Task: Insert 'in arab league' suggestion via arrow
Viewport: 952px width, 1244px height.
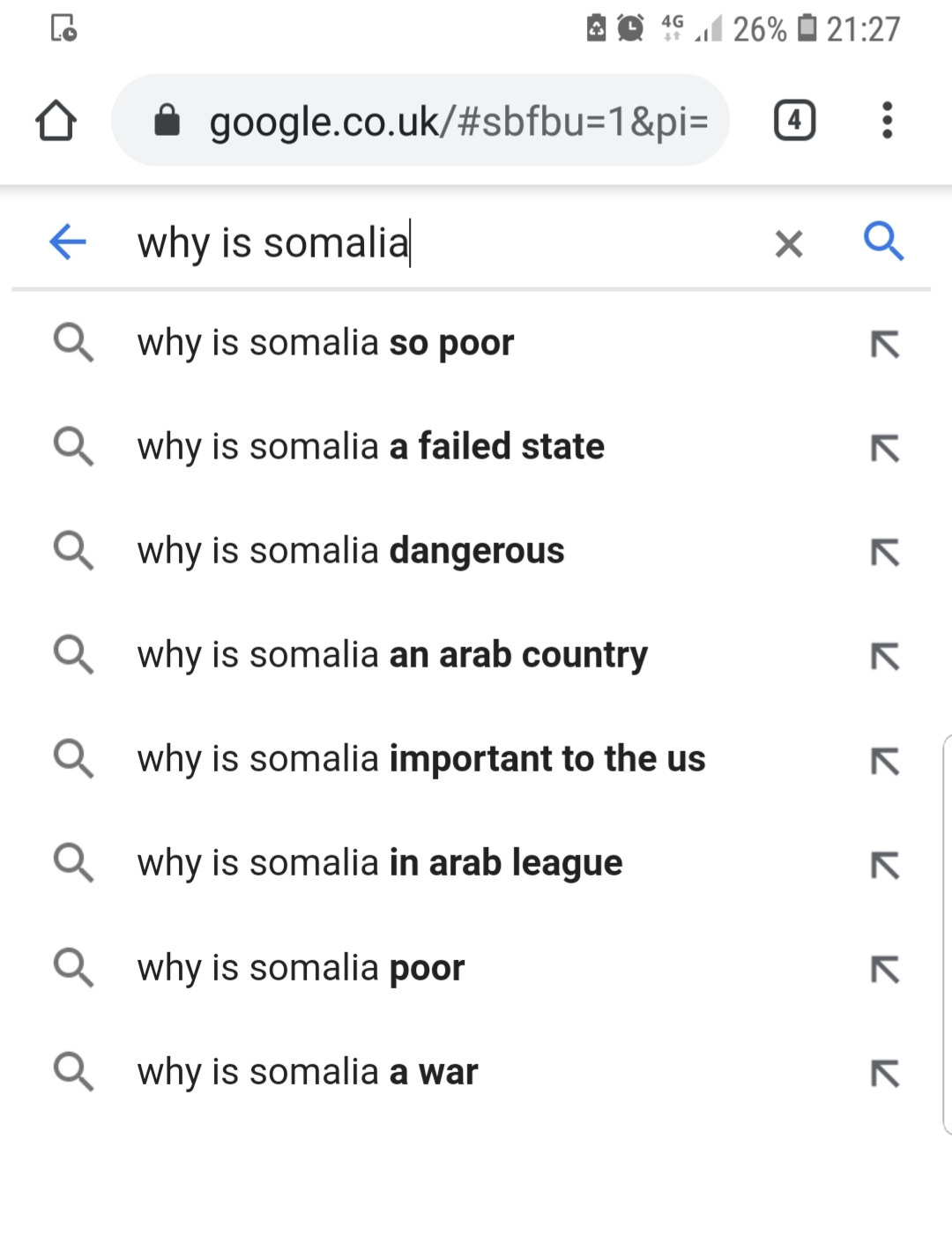Action: [885, 865]
